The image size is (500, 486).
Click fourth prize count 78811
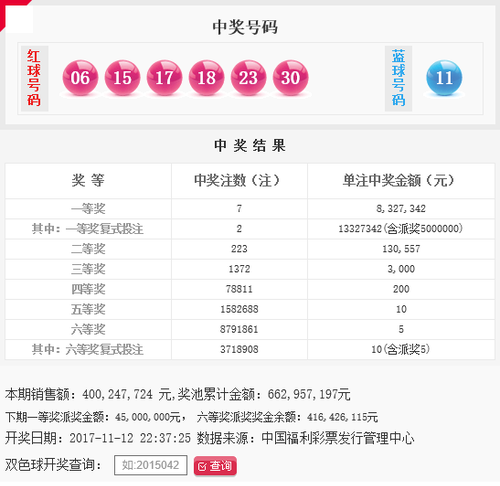coord(239,289)
